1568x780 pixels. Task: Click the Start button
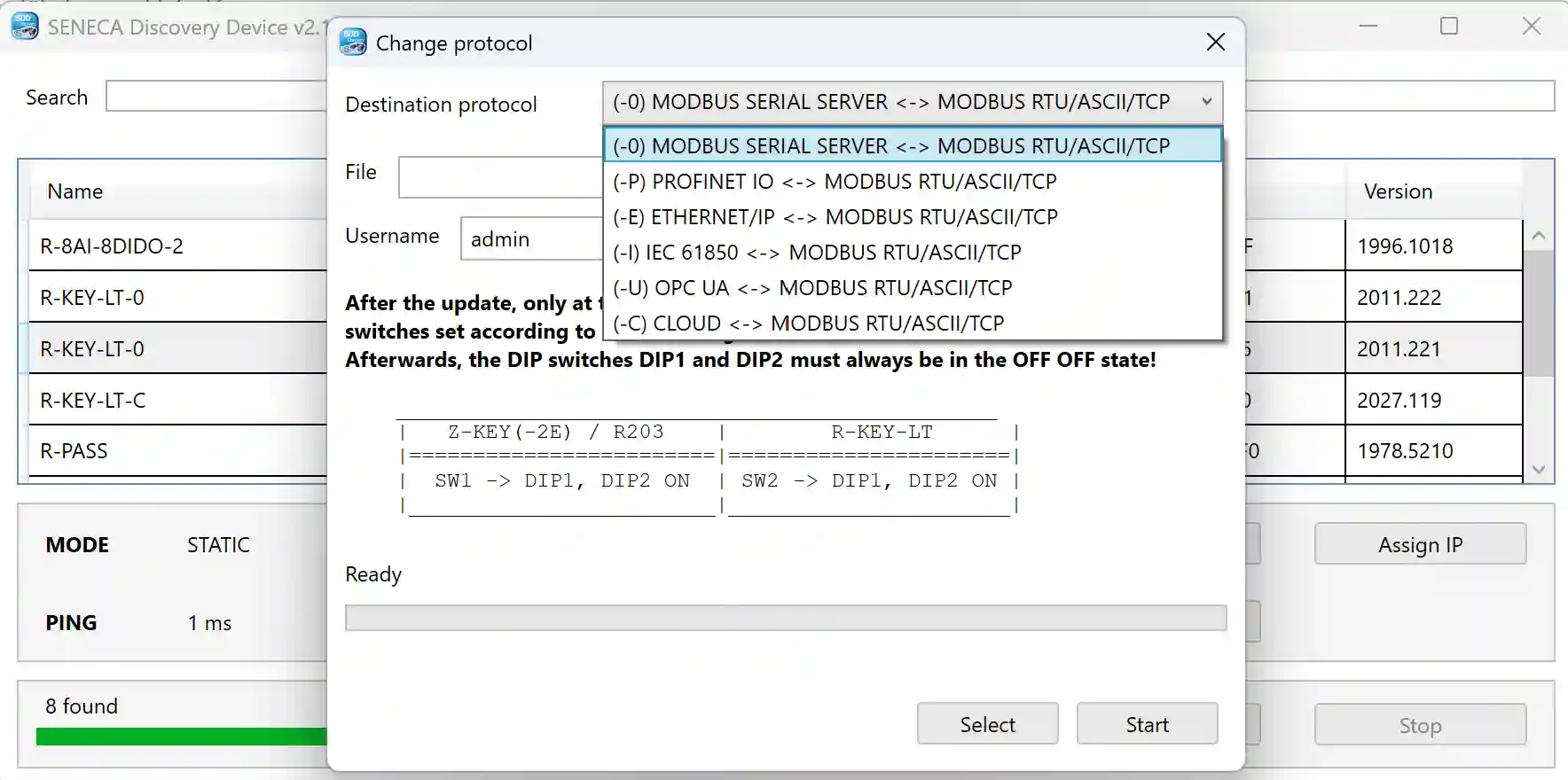[1147, 724]
